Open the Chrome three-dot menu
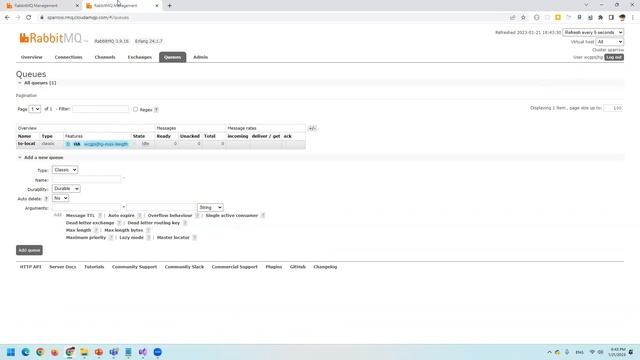Screen dimensions: 640x360 click(x=633, y=18)
